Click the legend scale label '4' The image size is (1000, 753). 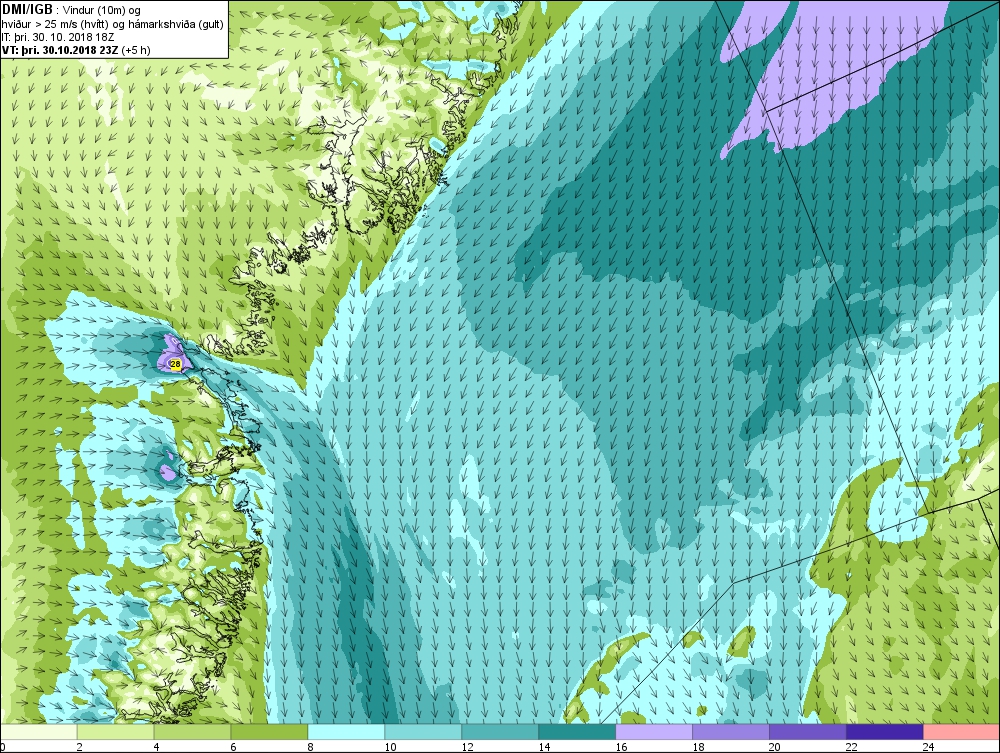click(x=156, y=747)
